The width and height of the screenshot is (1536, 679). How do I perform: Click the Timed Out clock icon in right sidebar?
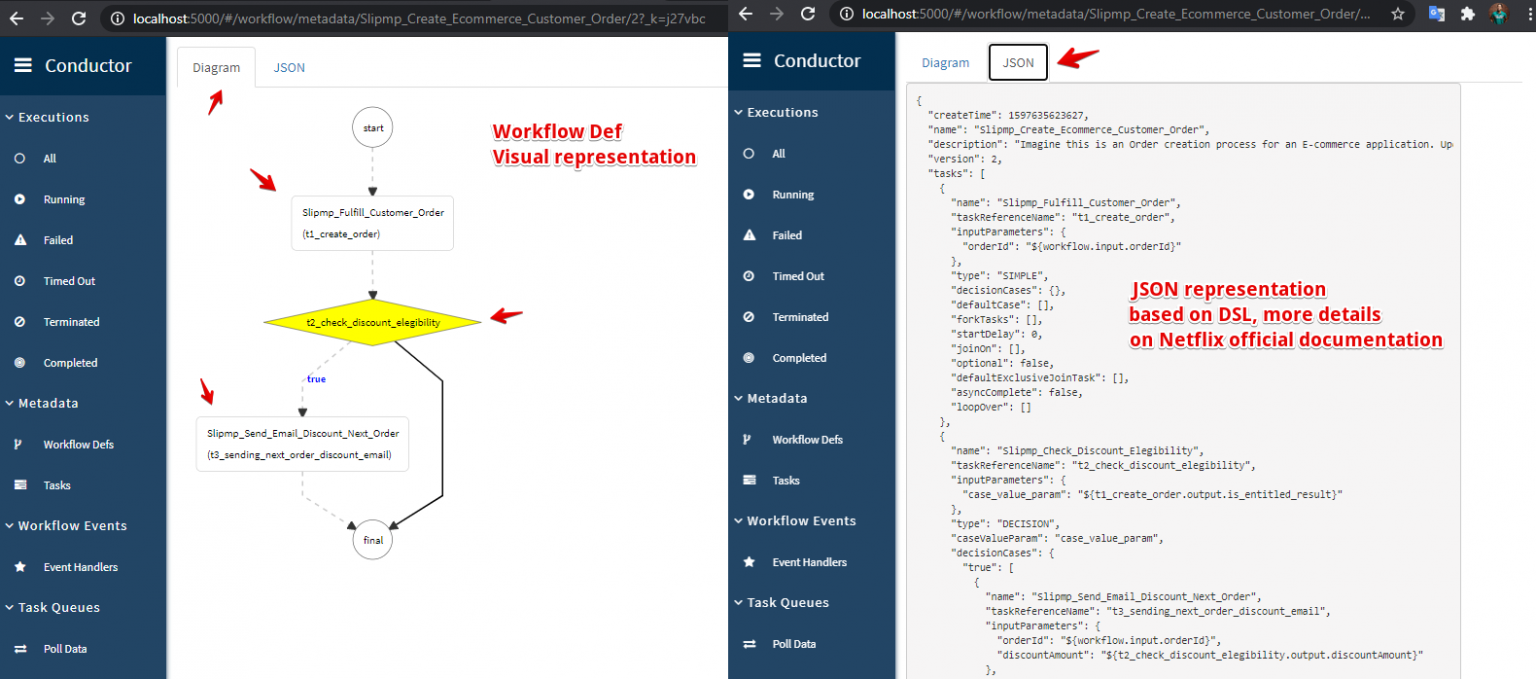coord(749,276)
